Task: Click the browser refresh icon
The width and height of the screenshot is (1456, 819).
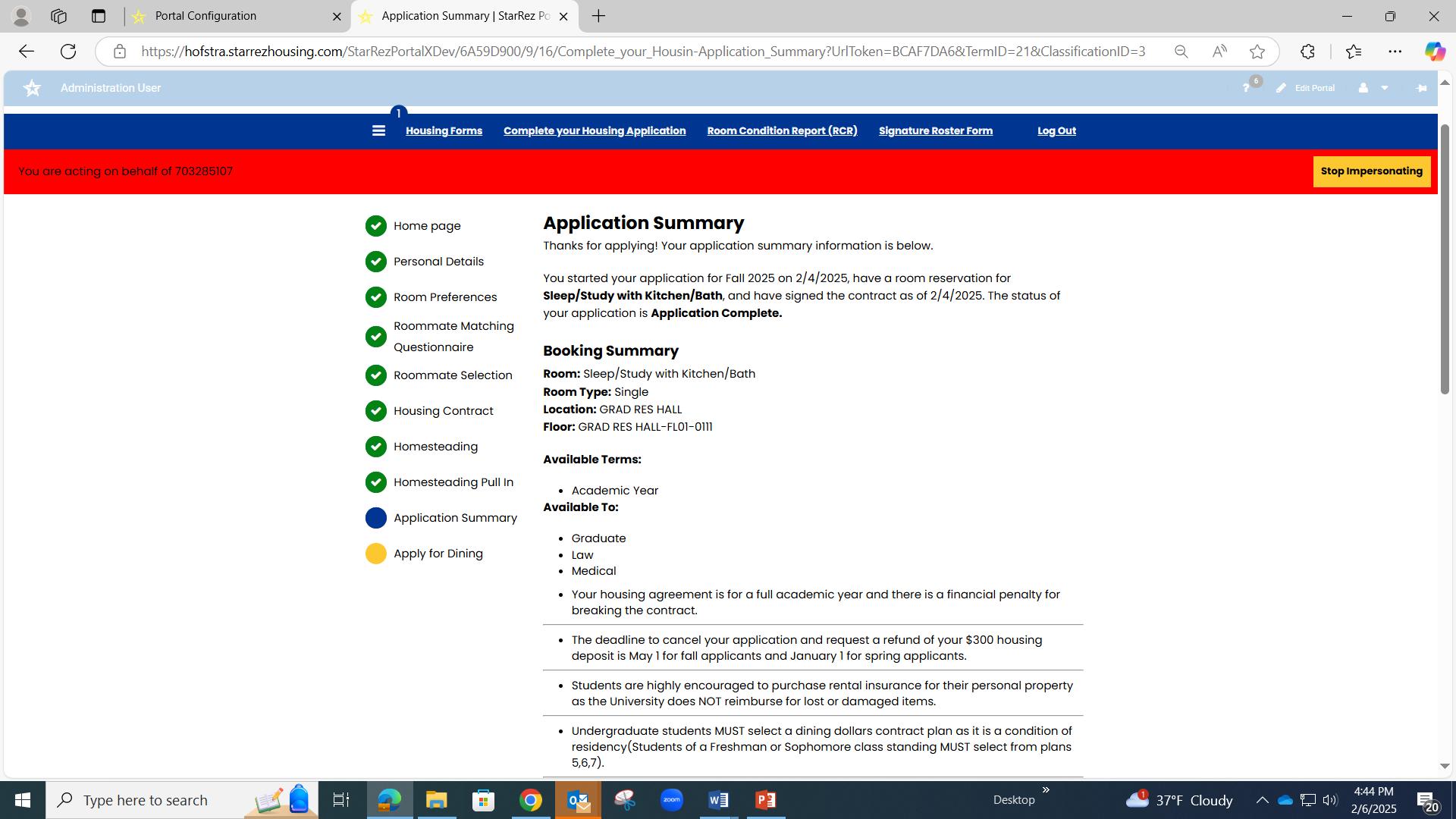Action: (68, 52)
